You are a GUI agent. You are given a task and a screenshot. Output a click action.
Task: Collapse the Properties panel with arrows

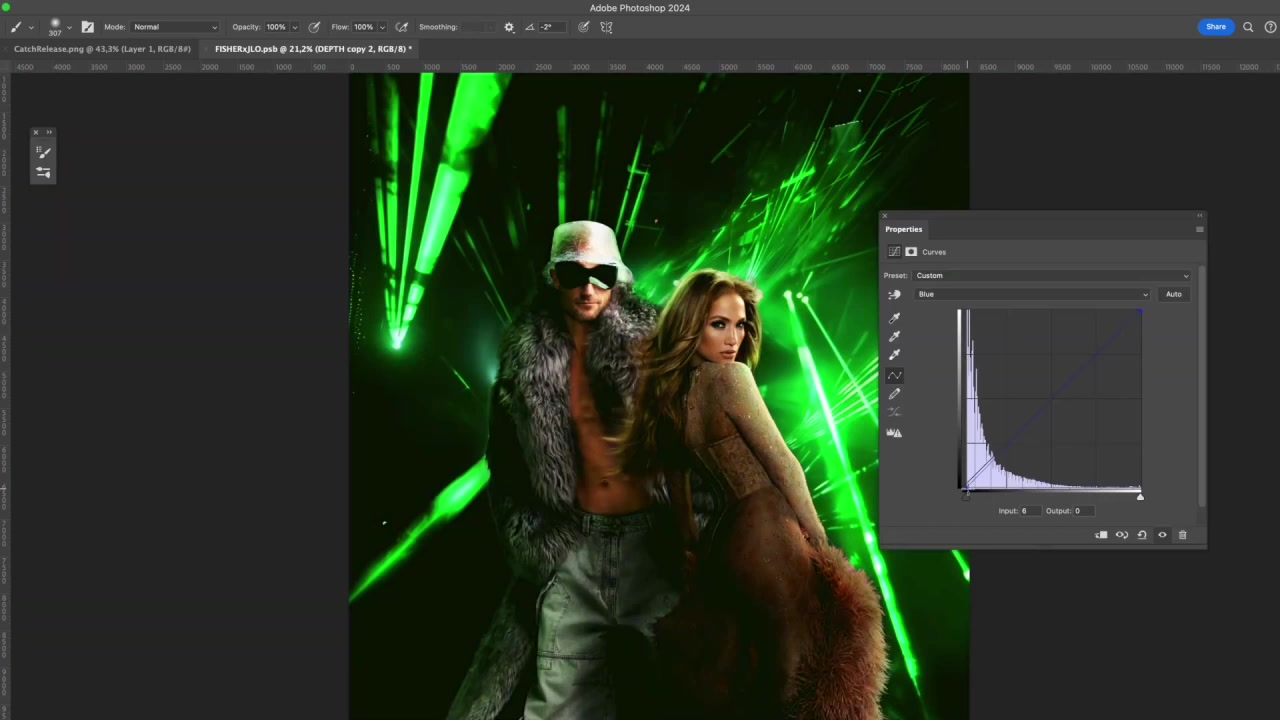tap(1199, 215)
